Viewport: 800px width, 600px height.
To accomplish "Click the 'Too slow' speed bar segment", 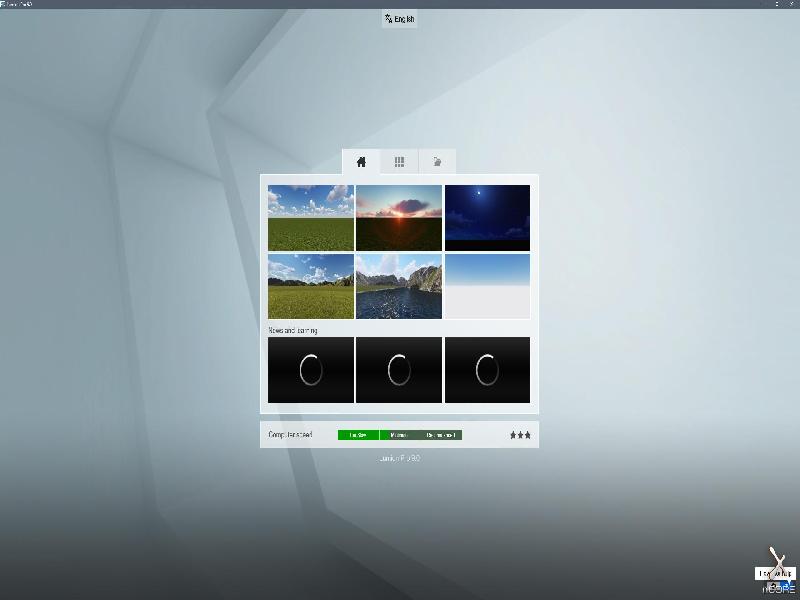I will [358, 435].
